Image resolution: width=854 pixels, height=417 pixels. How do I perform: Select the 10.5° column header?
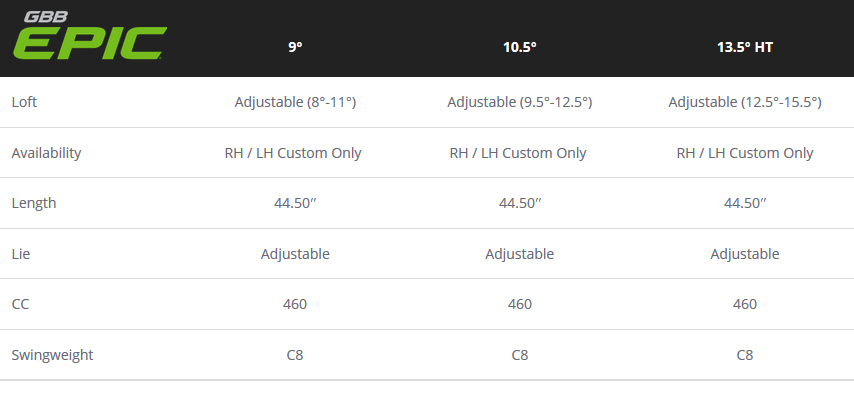click(x=520, y=47)
